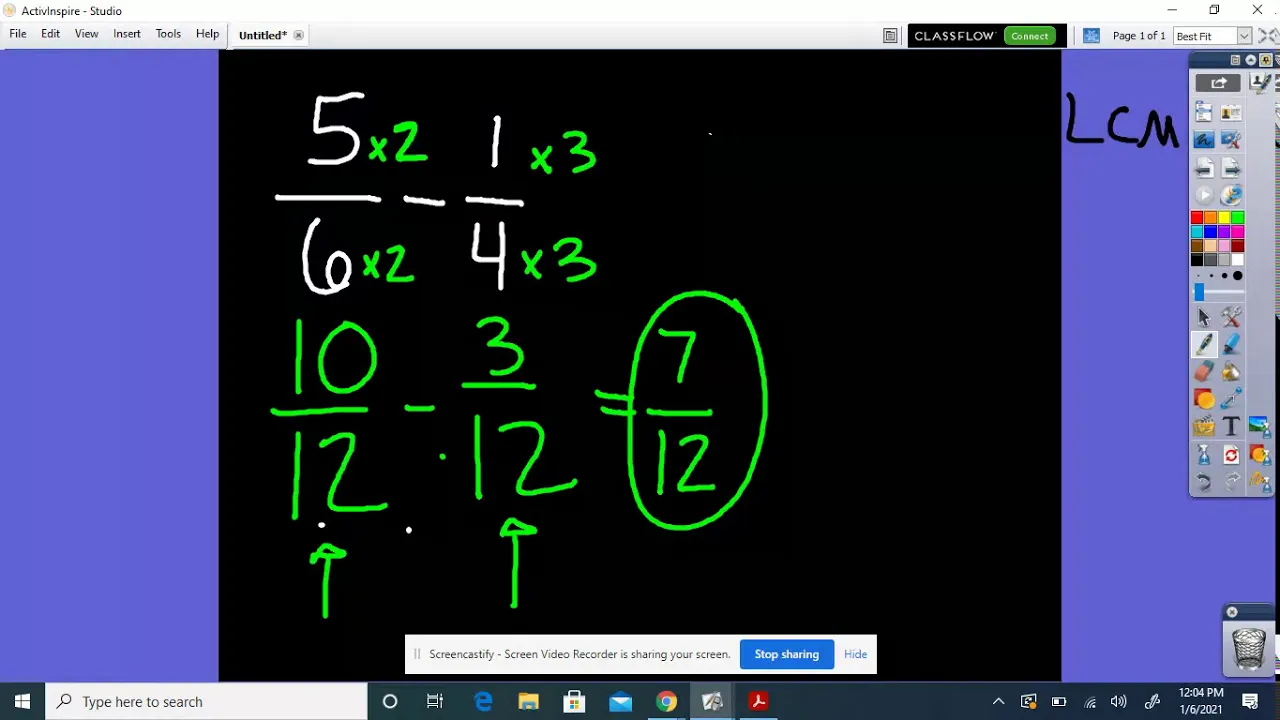Choose the bright green color swatch

[x=1237, y=217]
